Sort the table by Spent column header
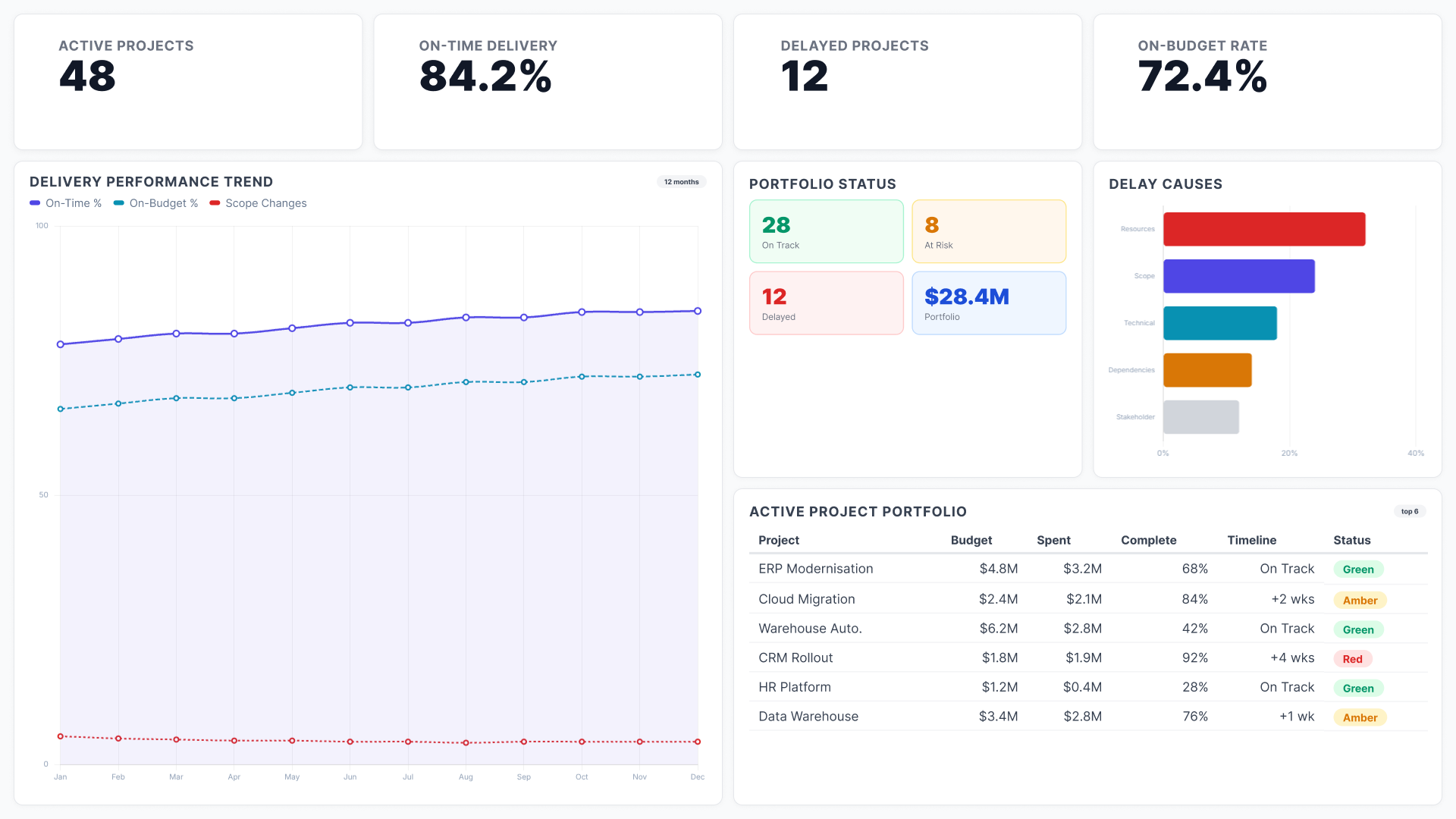This screenshot has width=1456, height=819. (1054, 540)
